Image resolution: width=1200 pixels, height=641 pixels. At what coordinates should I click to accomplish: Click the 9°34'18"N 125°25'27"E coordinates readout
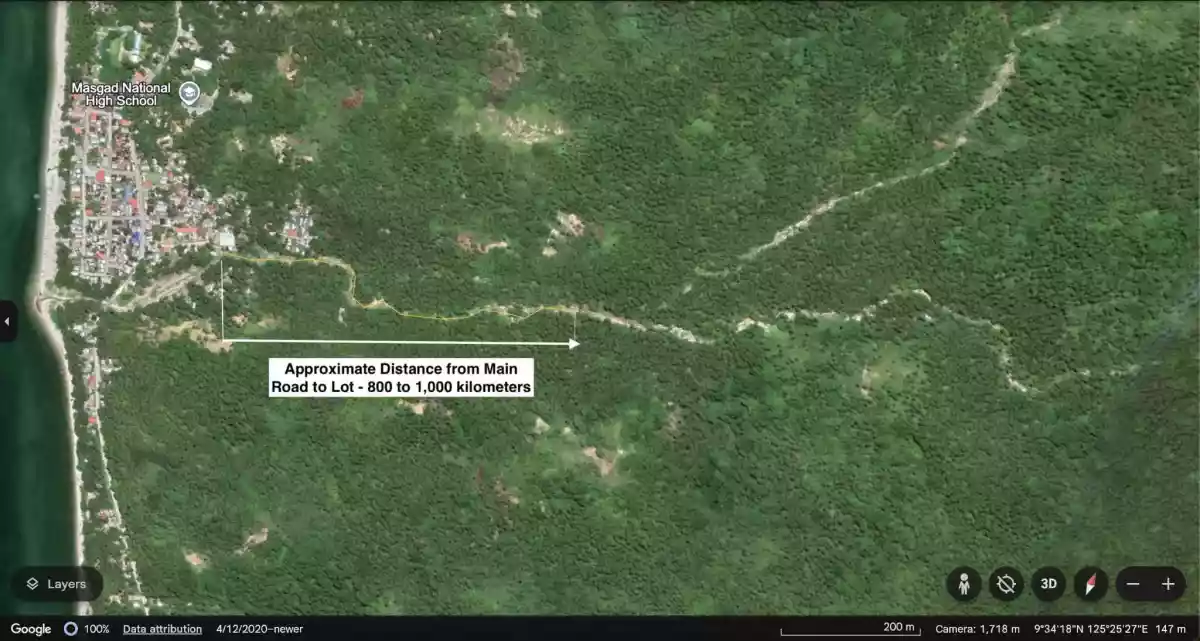point(1089,629)
